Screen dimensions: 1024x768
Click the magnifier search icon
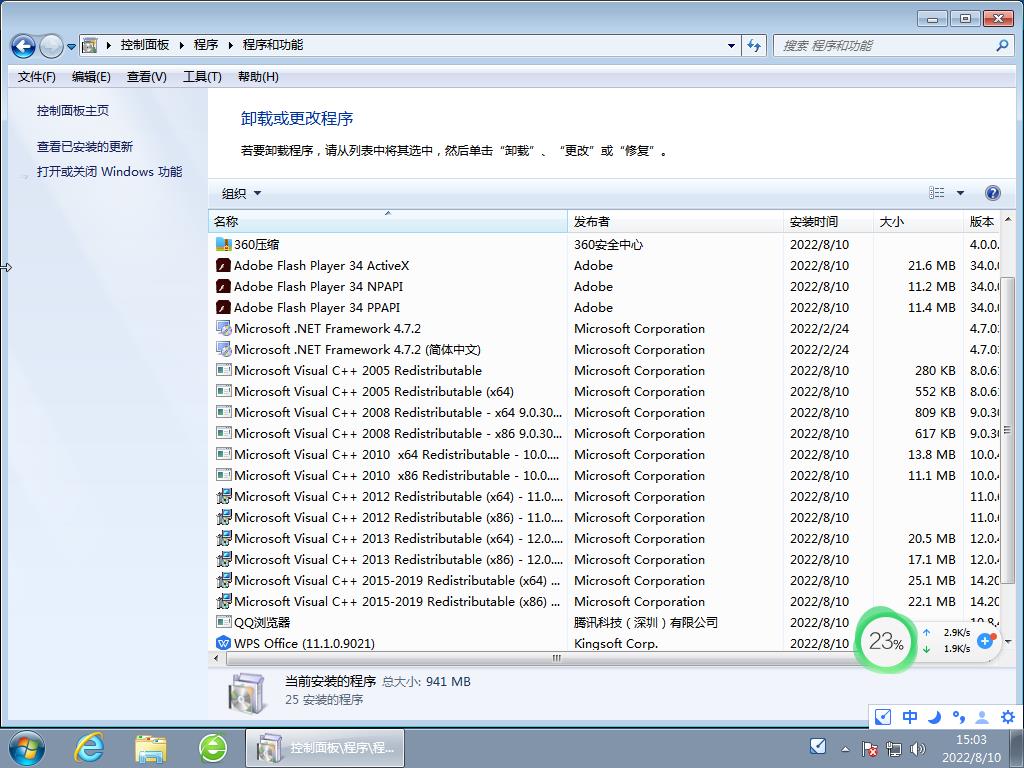point(1002,46)
